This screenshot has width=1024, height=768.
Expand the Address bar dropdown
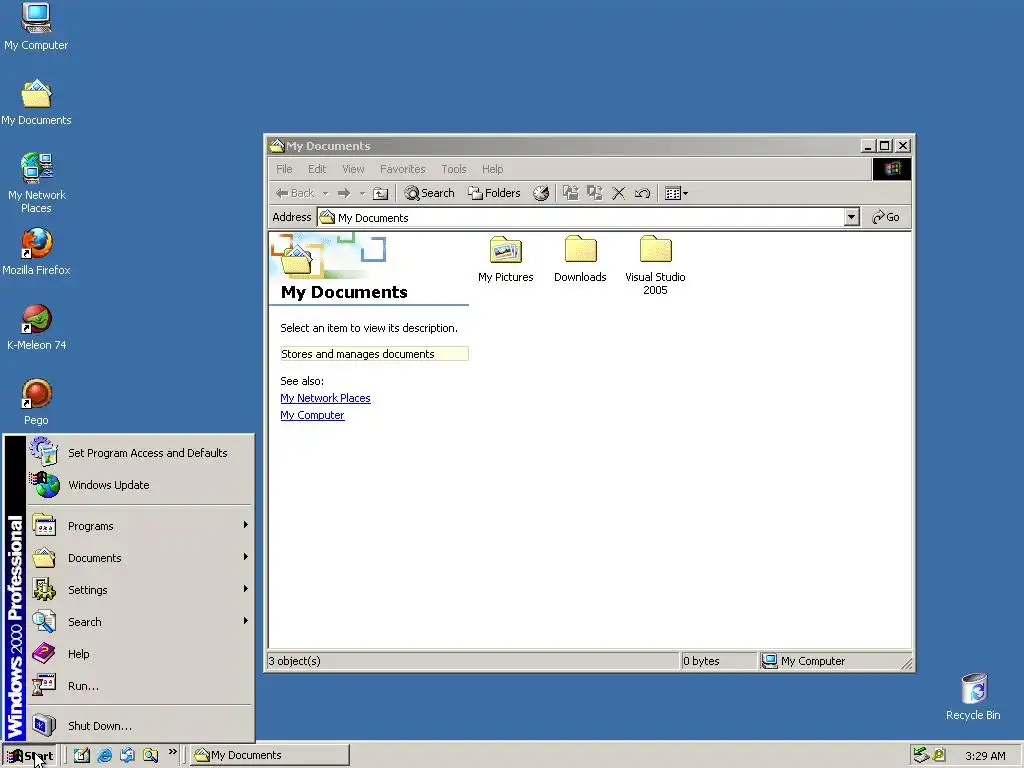(x=851, y=217)
